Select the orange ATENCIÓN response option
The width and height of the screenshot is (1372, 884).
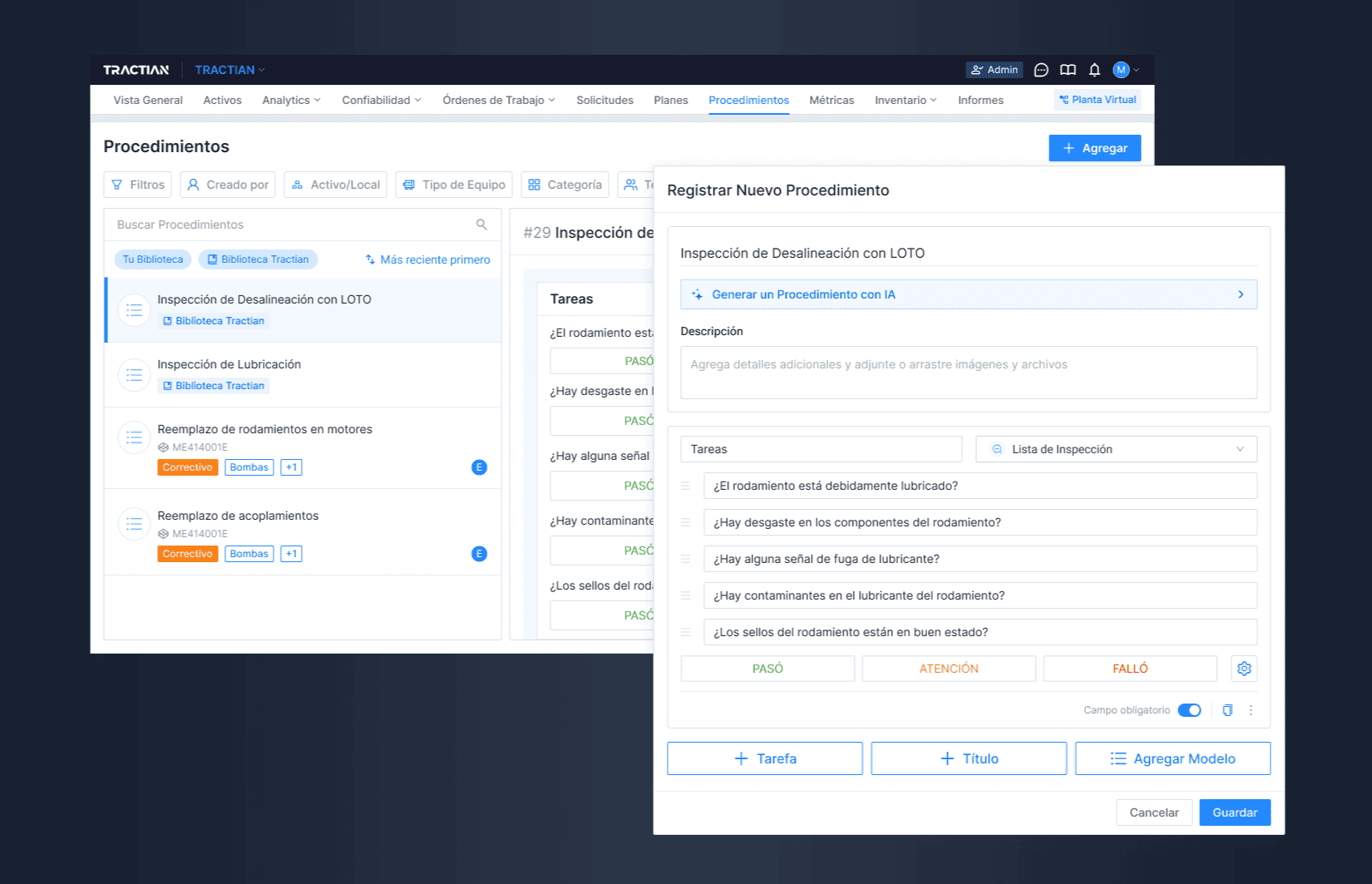948,669
